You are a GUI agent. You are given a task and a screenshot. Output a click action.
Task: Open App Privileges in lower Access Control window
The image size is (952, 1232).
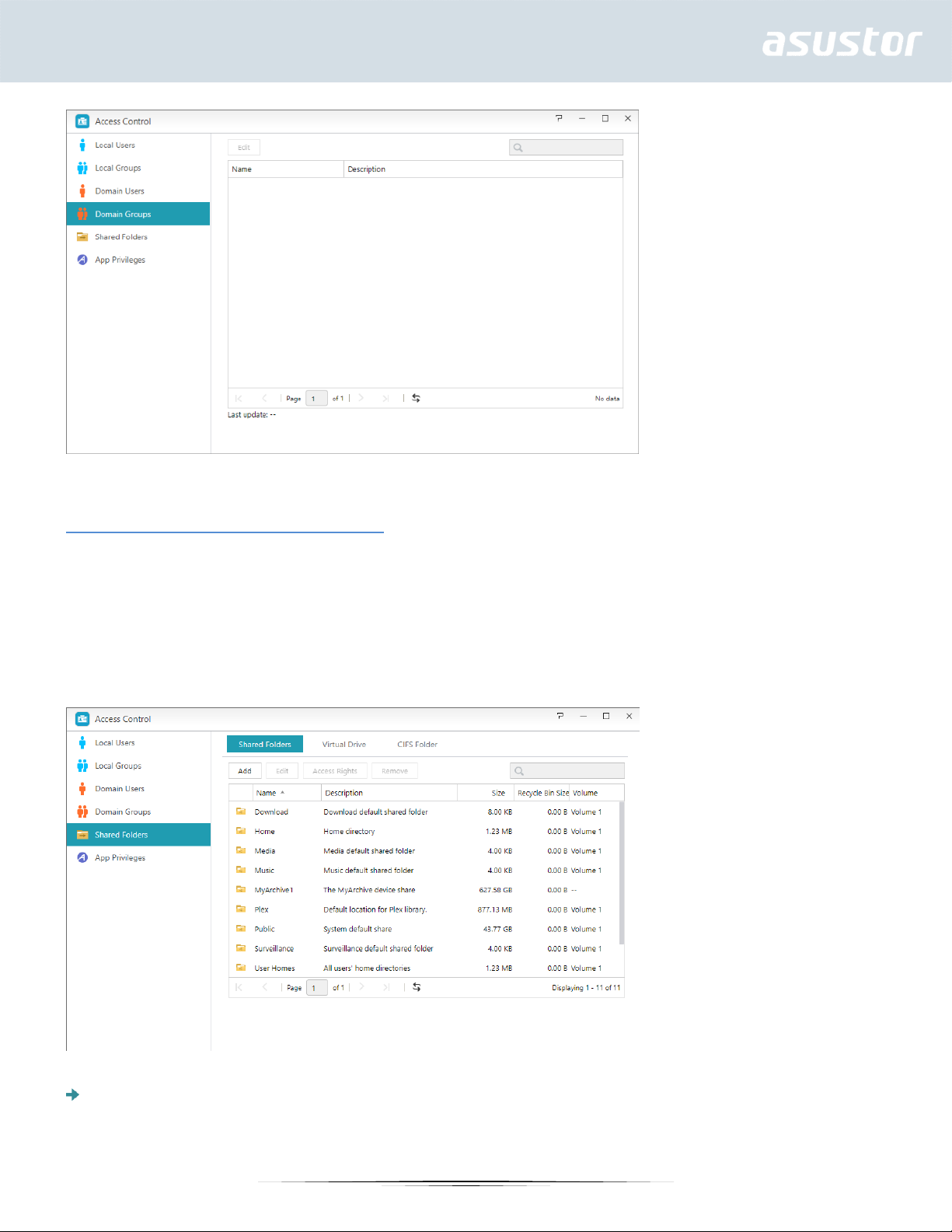pos(138,858)
